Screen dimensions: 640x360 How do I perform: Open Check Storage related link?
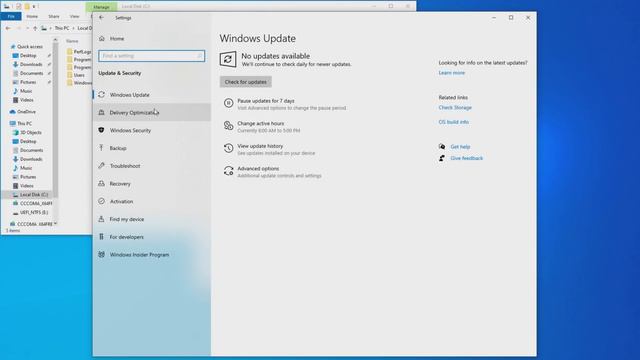click(x=455, y=107)
